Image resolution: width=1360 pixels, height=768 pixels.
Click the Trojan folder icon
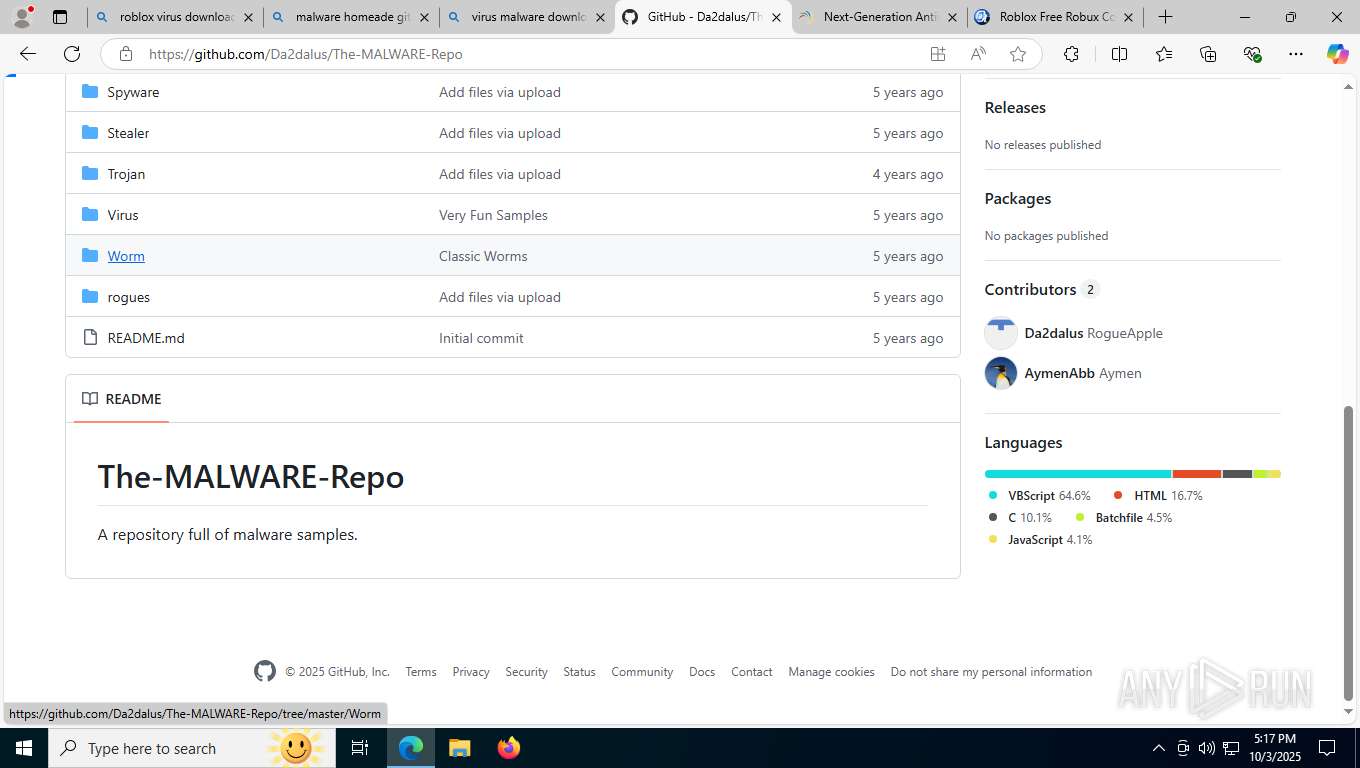tap(90, 174)
